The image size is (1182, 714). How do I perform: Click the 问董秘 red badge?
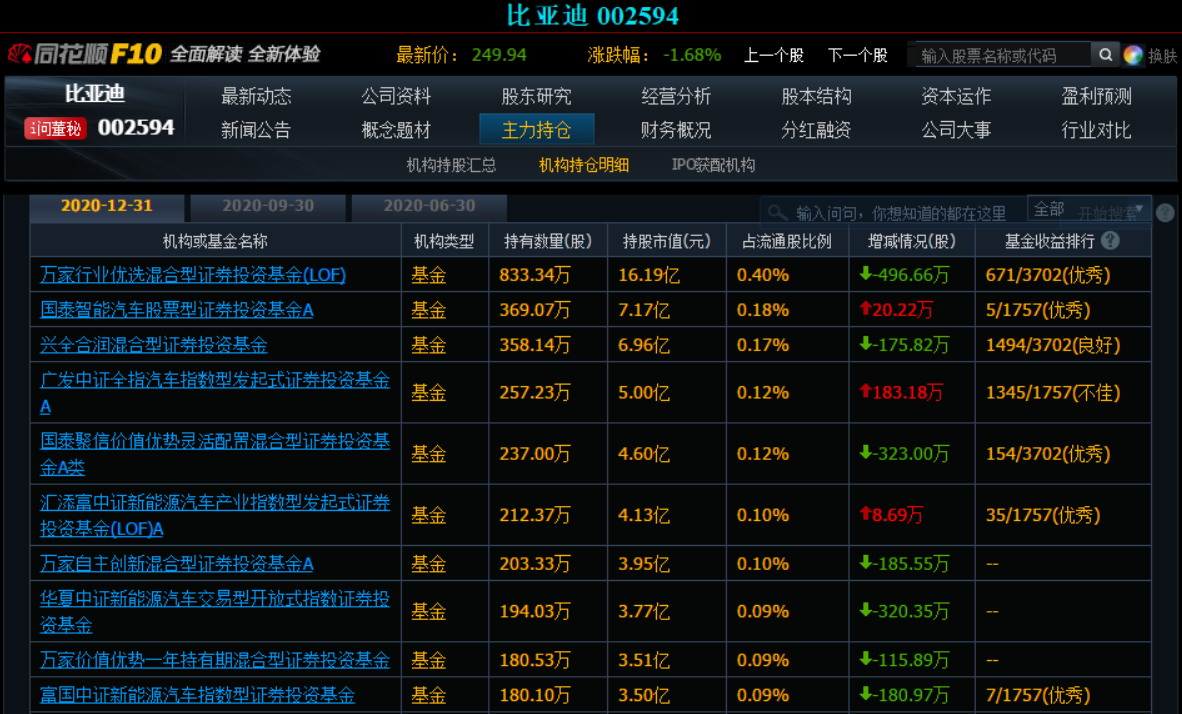pos(55,128)
